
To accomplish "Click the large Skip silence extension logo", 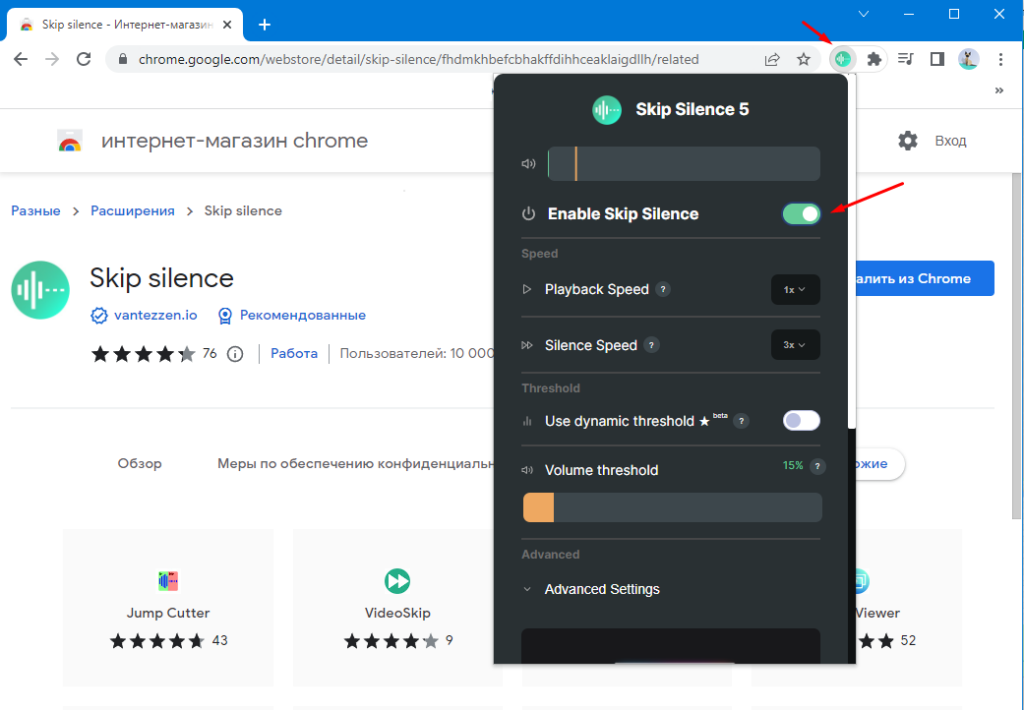I will (x=40, y=290).
